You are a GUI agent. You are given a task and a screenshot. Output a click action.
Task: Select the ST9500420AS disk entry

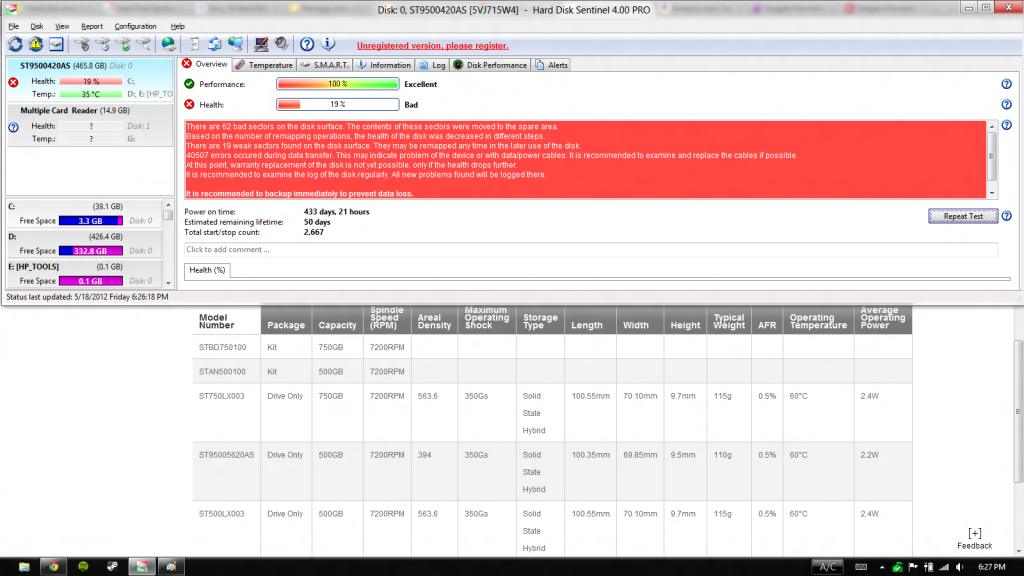(90, 80)
